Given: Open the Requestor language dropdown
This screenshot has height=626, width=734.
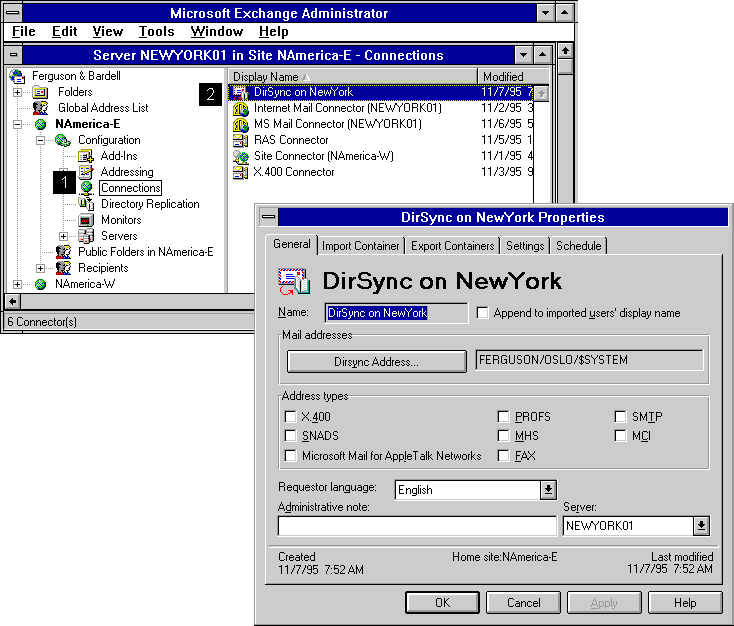Looking at the screenshot, I should (548, 490).
